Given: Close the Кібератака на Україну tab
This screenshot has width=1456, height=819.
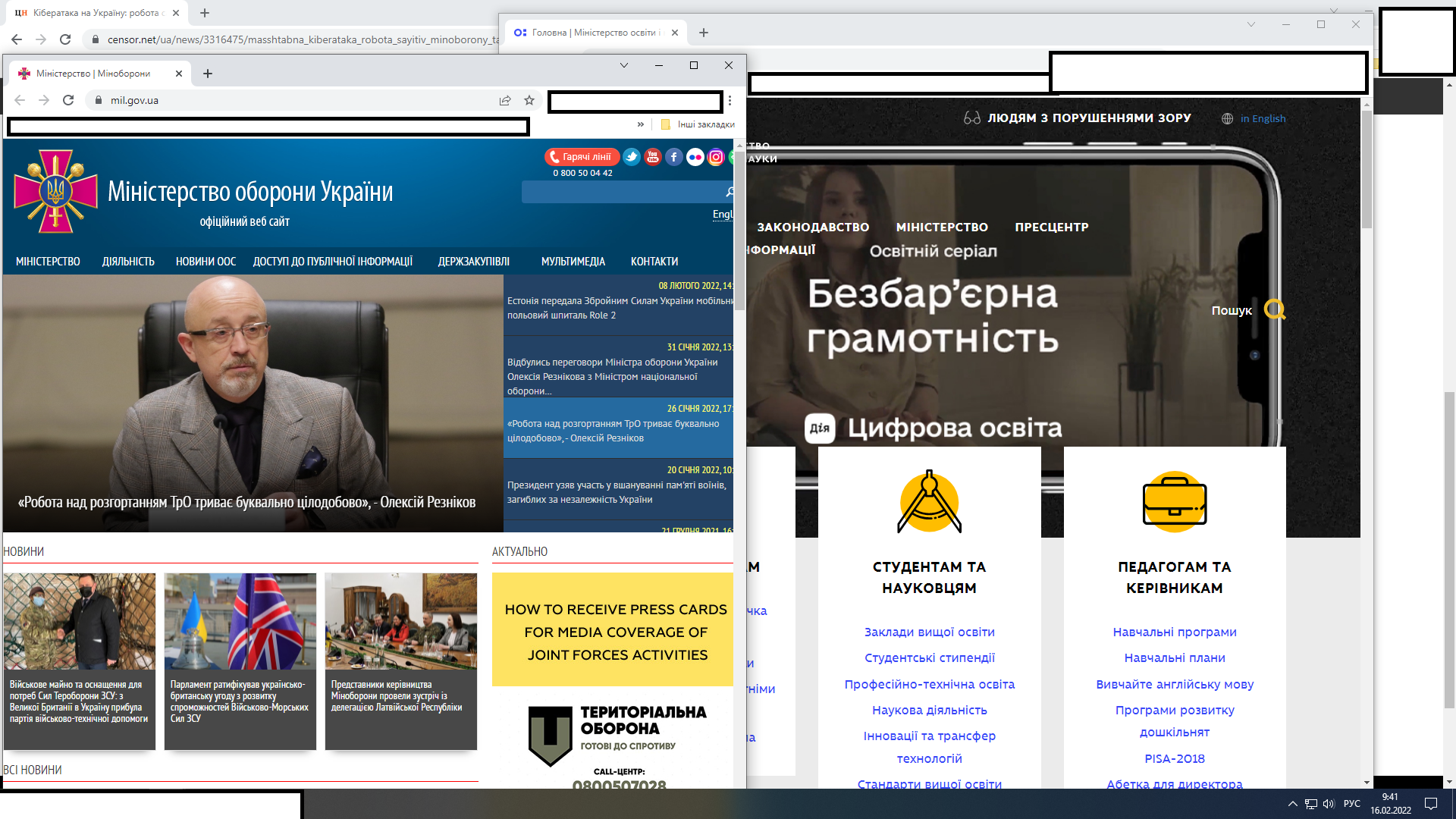Looking at the screenshot, I should click(x=176, y=13).
